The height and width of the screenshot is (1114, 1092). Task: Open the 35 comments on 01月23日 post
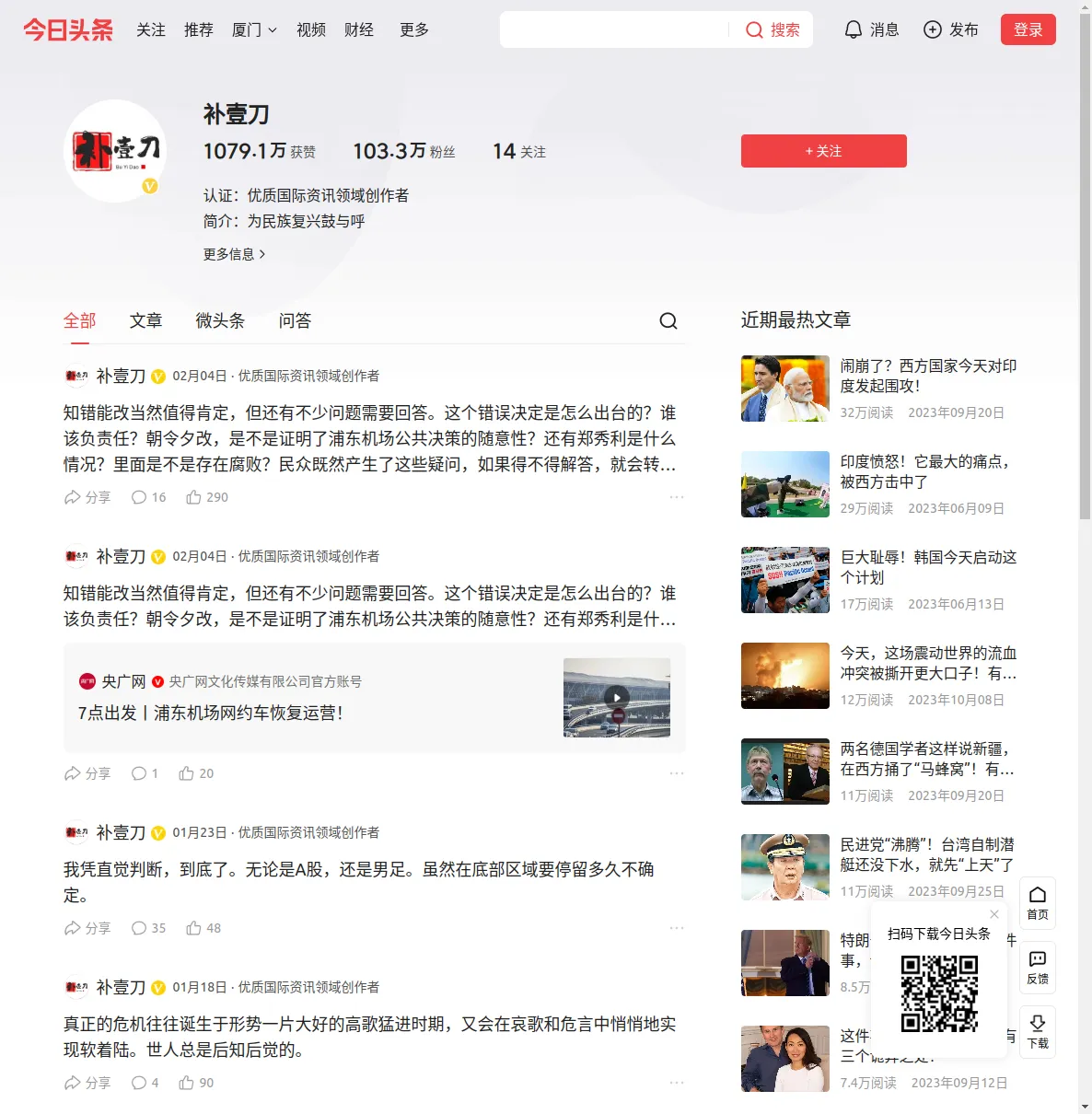149,928
